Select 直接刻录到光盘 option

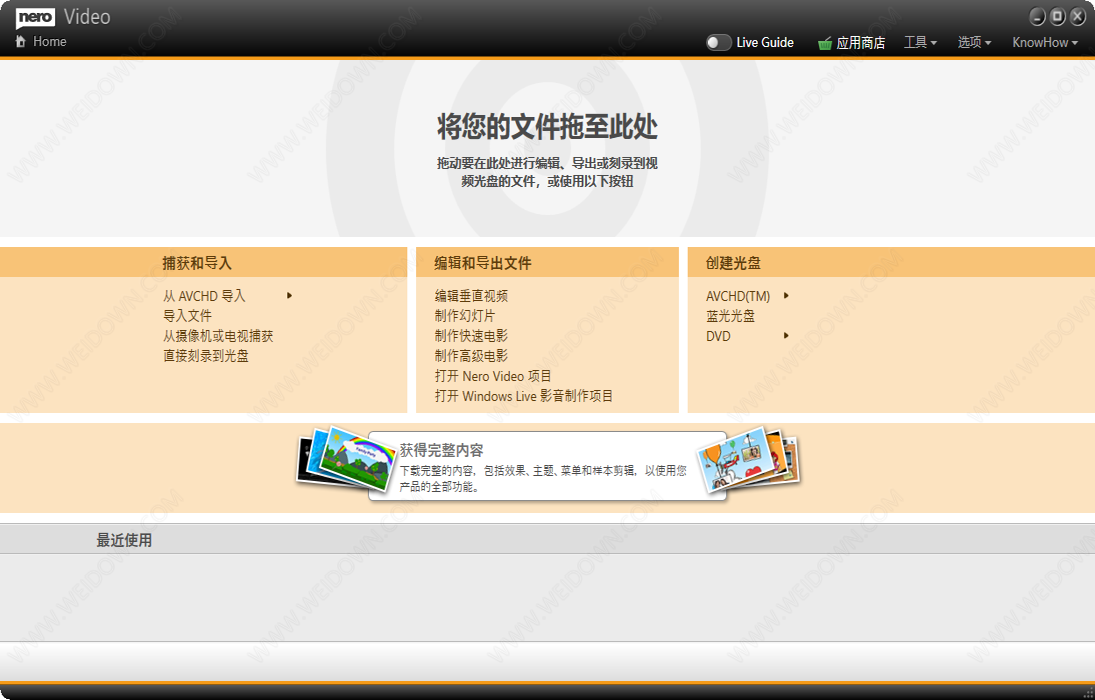[x=206, y=356]
